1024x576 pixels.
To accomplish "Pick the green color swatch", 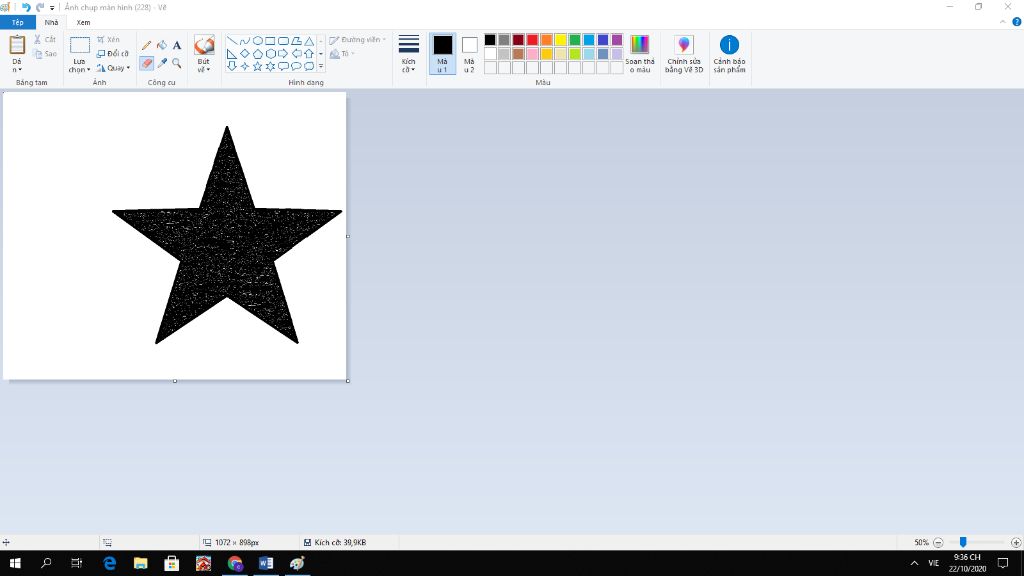I will click(575, 40).
